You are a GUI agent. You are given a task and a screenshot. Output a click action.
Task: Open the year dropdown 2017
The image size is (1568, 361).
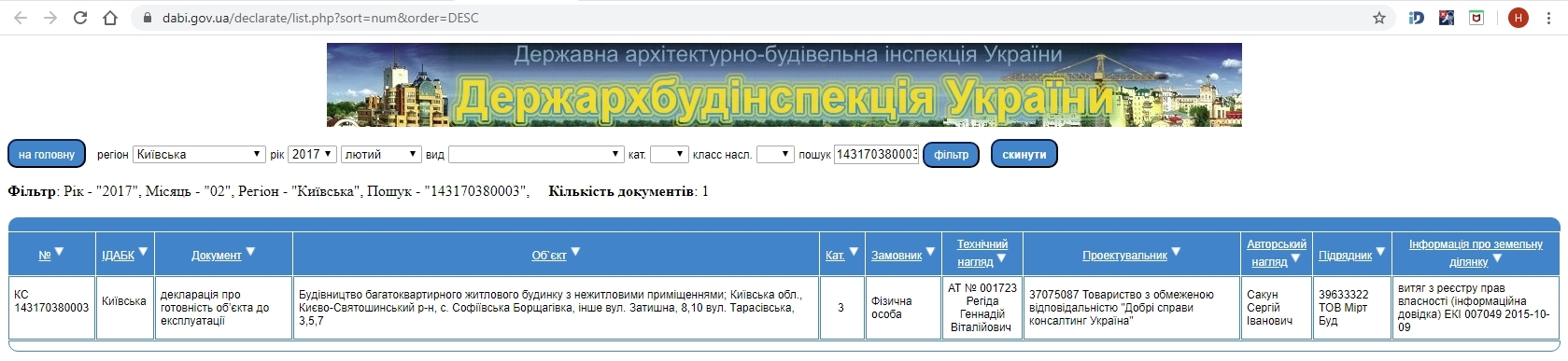click(x=312, y=154)
